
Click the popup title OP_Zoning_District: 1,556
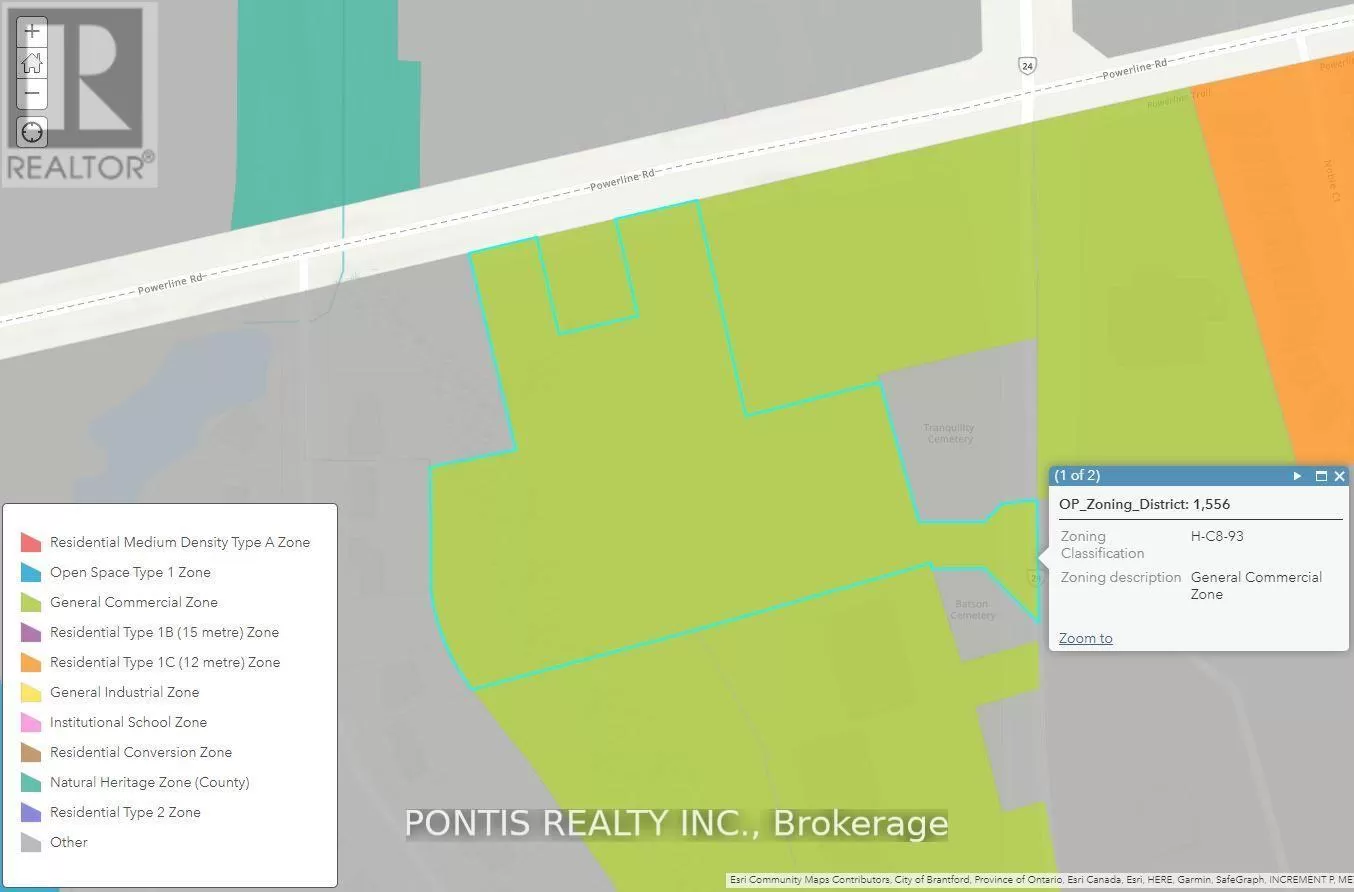click(x=1144, y=504)
